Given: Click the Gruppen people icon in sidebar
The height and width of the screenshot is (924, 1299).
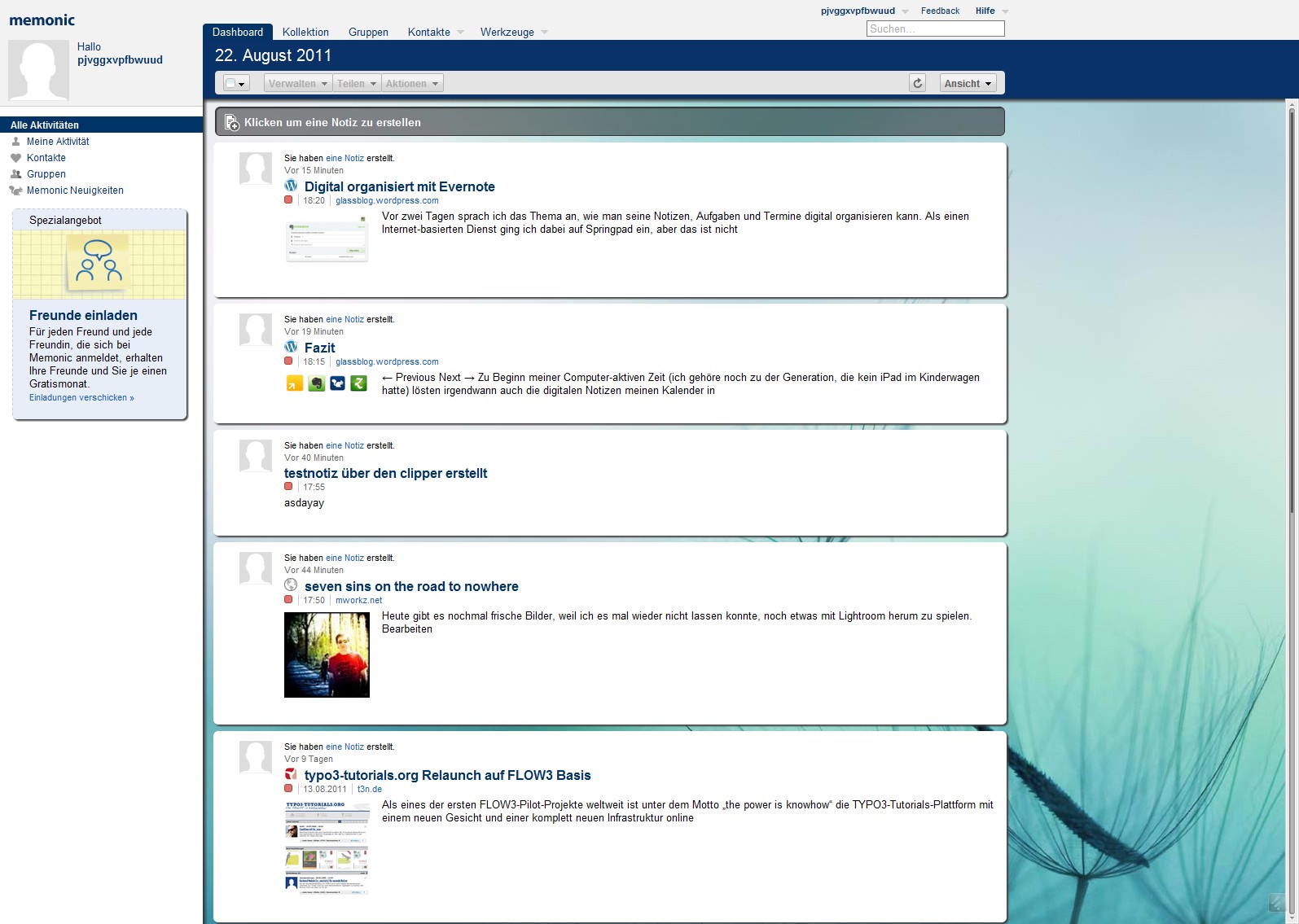Looking at the screenshot, I should [15, 174].
